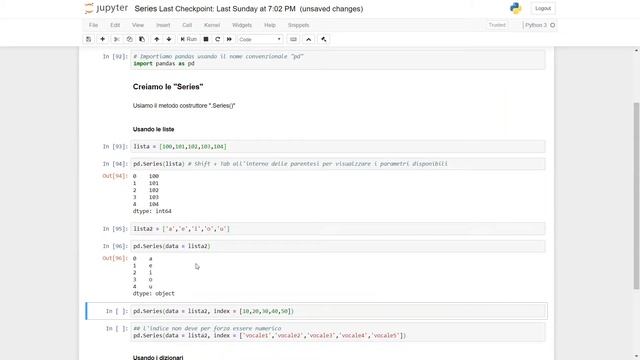Open the Snippets menu
The width and height of the screenshot is (640, 360).
[x=298, y=25]
